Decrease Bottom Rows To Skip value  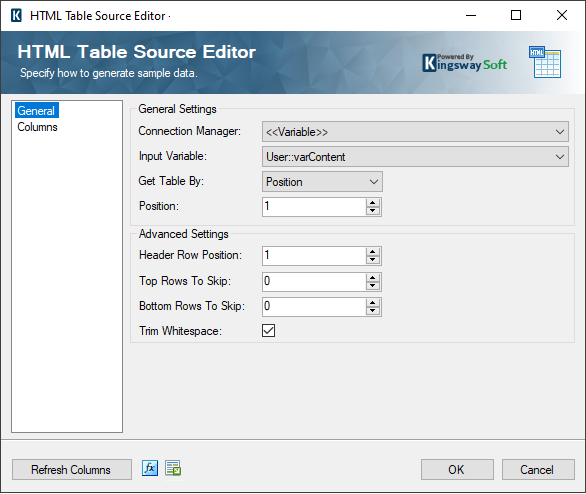(x=373, y=311)
